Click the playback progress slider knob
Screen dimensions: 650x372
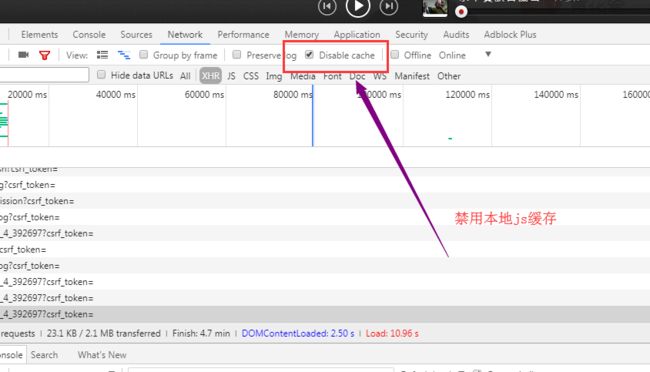click(x=461, y=12)
